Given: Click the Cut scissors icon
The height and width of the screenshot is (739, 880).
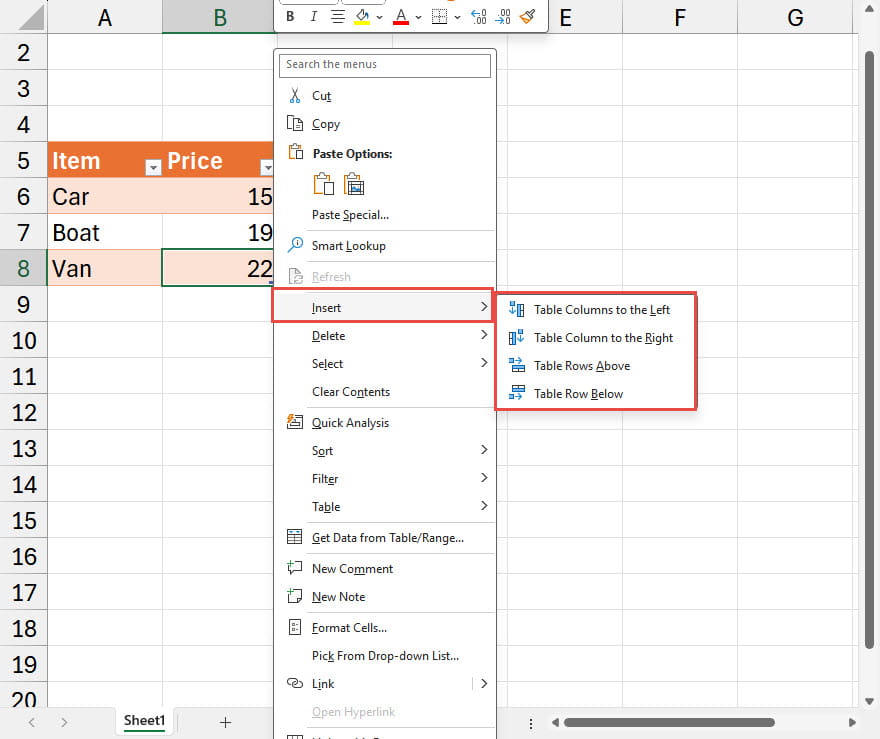Looking at the screenshot, I should [295, 96].
